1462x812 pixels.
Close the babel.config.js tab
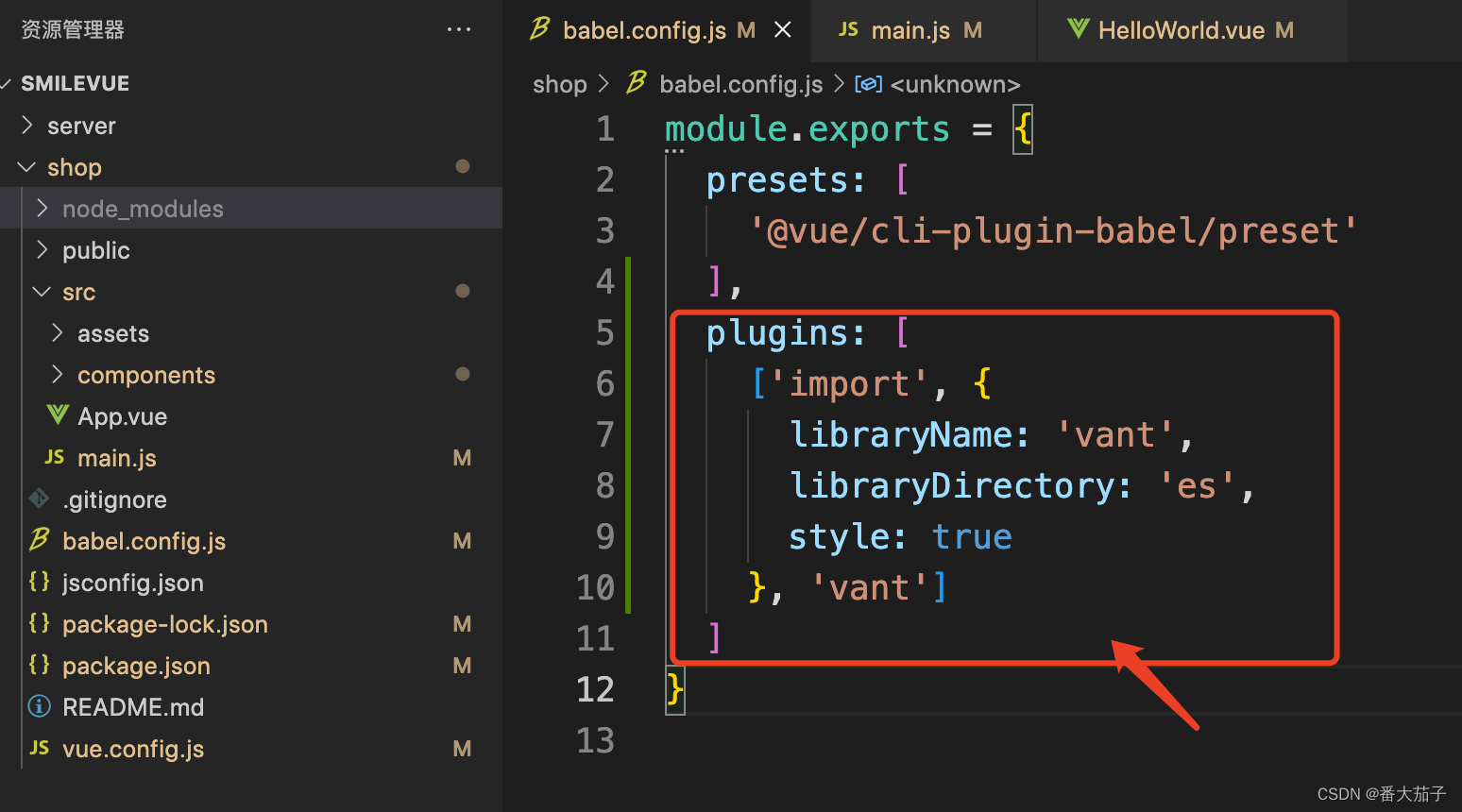pos(782,29)
